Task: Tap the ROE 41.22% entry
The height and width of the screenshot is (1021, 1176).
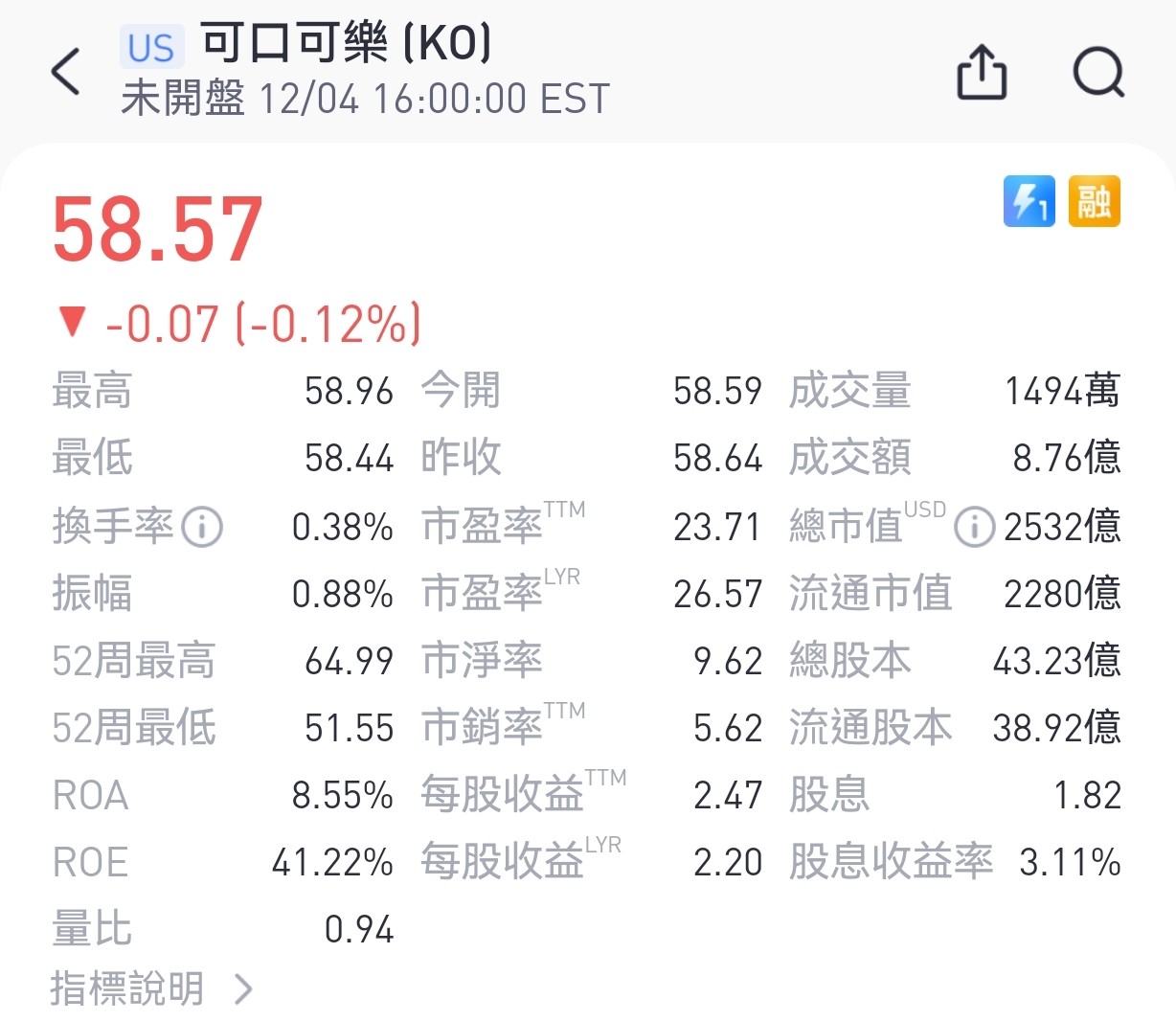Action: pyautogui.click(x=222, y=862)
